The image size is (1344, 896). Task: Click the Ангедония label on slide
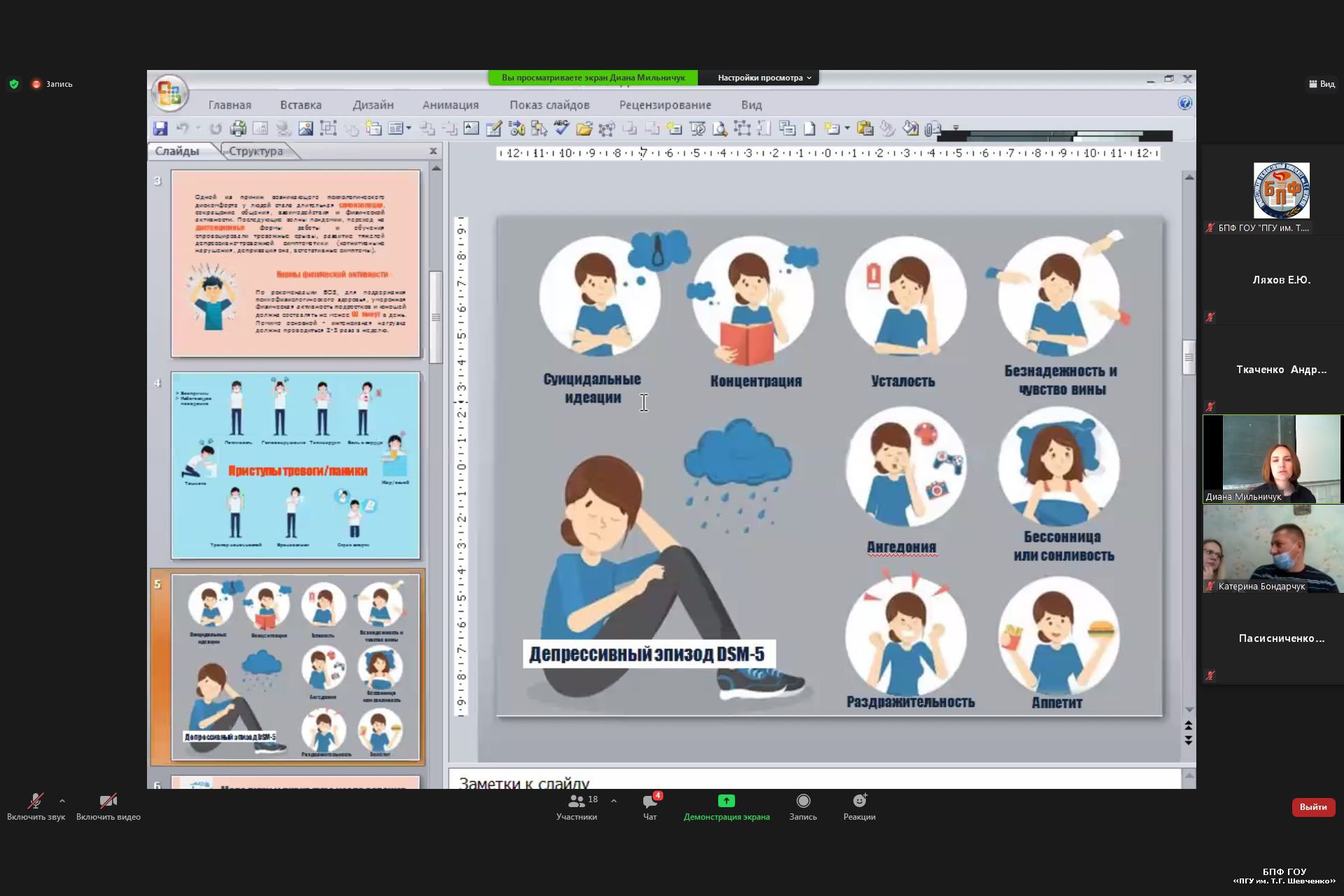902,547
